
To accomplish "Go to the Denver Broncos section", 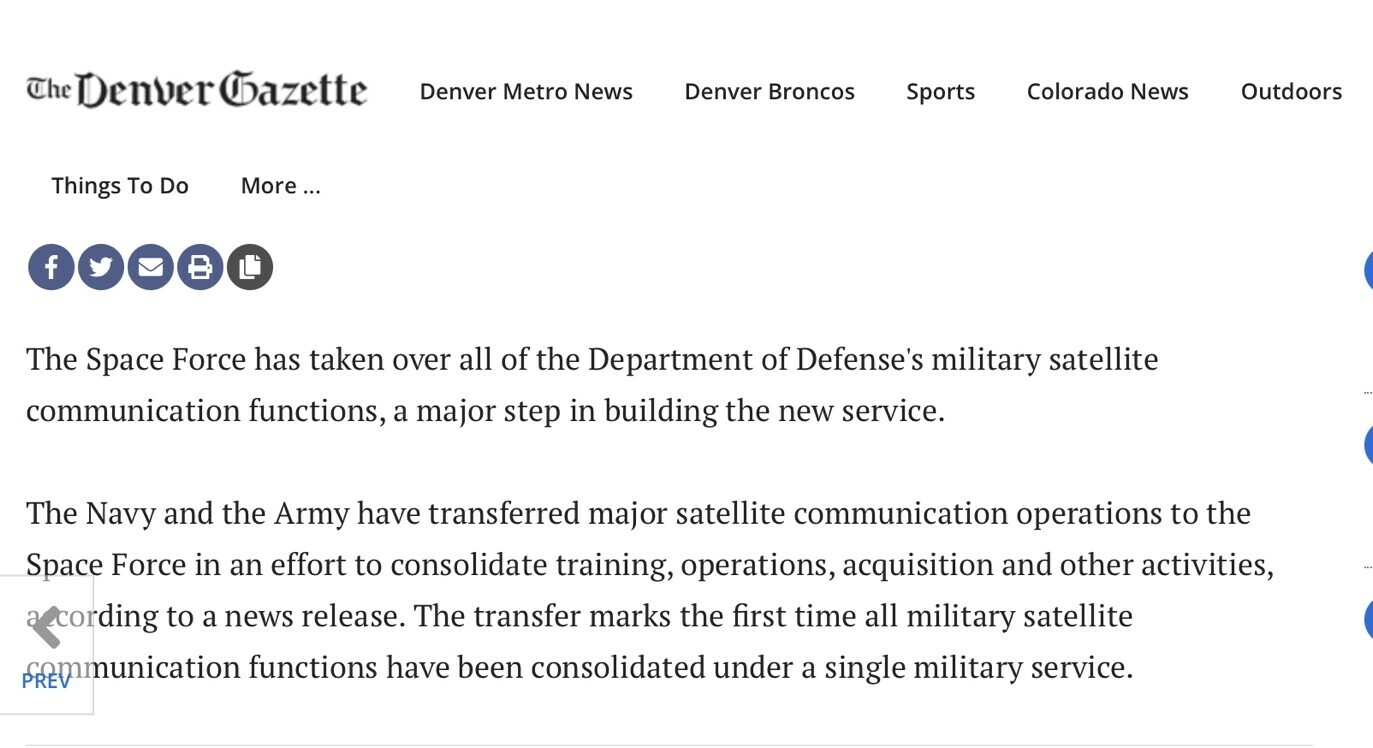I will [x=769, y=92].
